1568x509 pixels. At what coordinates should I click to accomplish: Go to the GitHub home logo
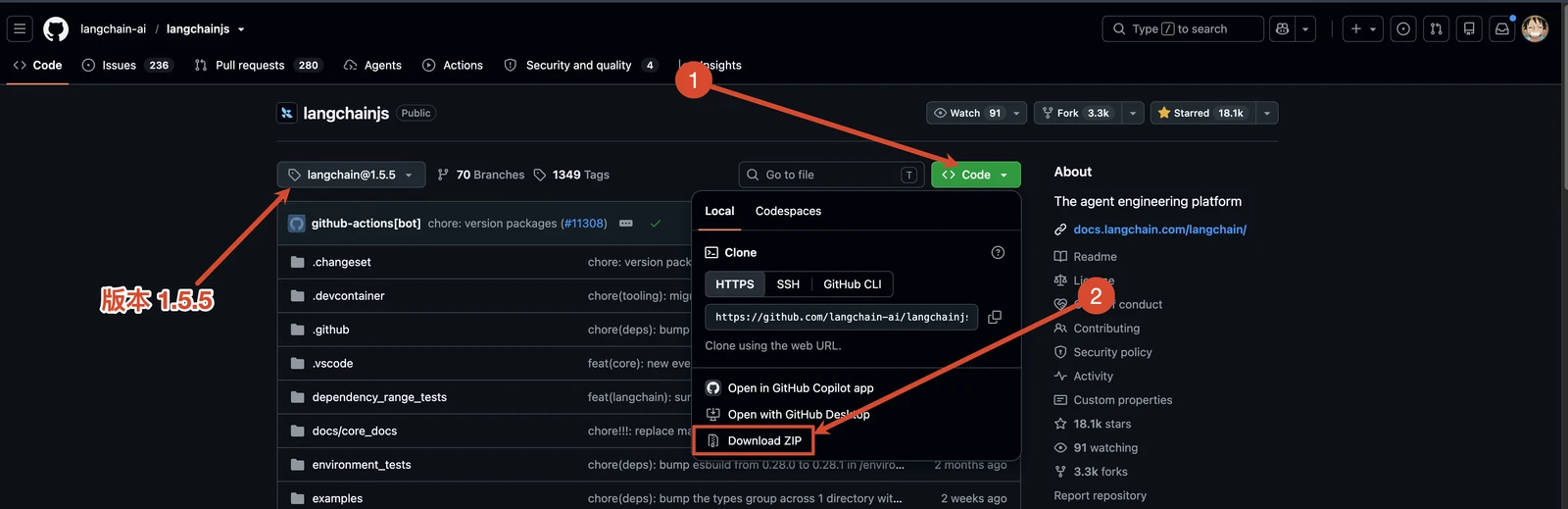[56, 29]
